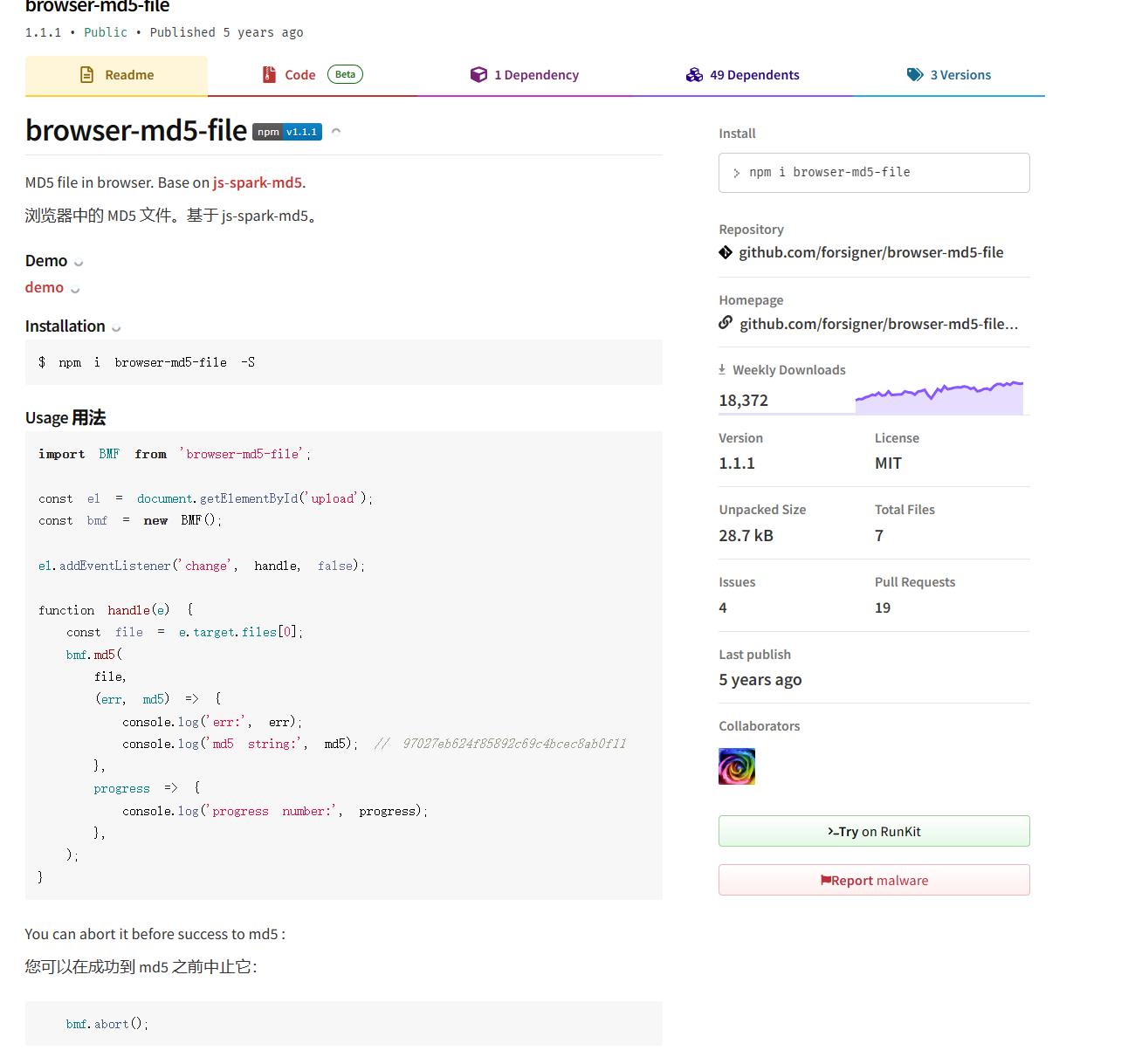Open the truncated Homepage link

(878, 324)
